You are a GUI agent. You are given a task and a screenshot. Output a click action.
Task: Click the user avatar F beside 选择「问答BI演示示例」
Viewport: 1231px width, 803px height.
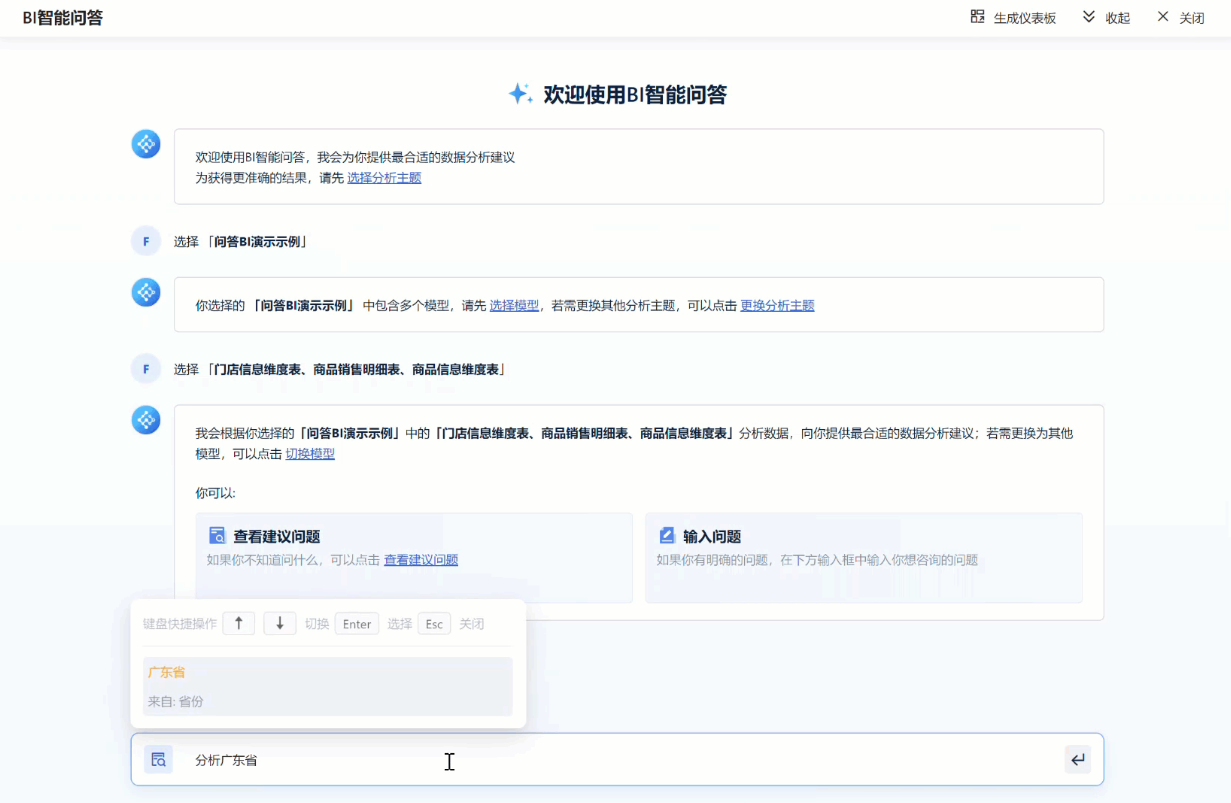(x=146, y=241)
